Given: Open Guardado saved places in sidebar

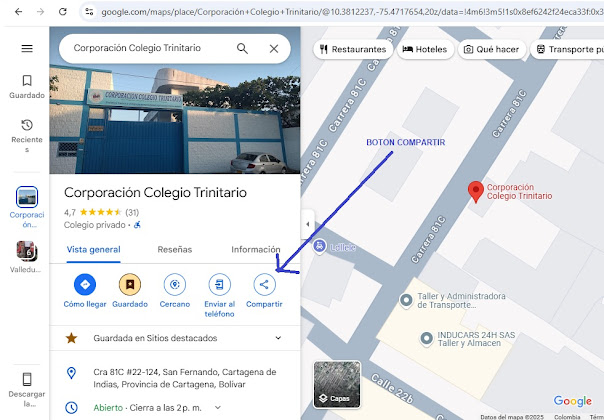Looking at the screenshot, I should point(27,87).
